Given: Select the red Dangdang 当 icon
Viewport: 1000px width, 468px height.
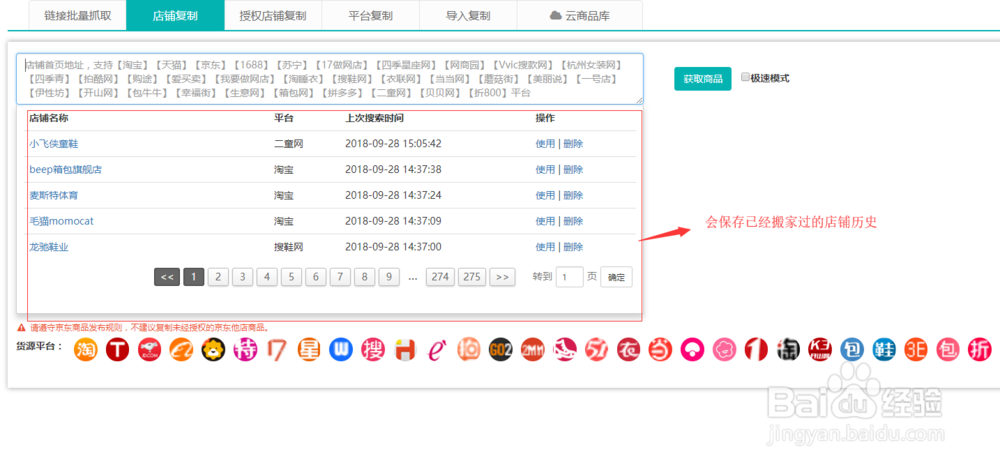Looking at the screenshot, I should (661, 349).
